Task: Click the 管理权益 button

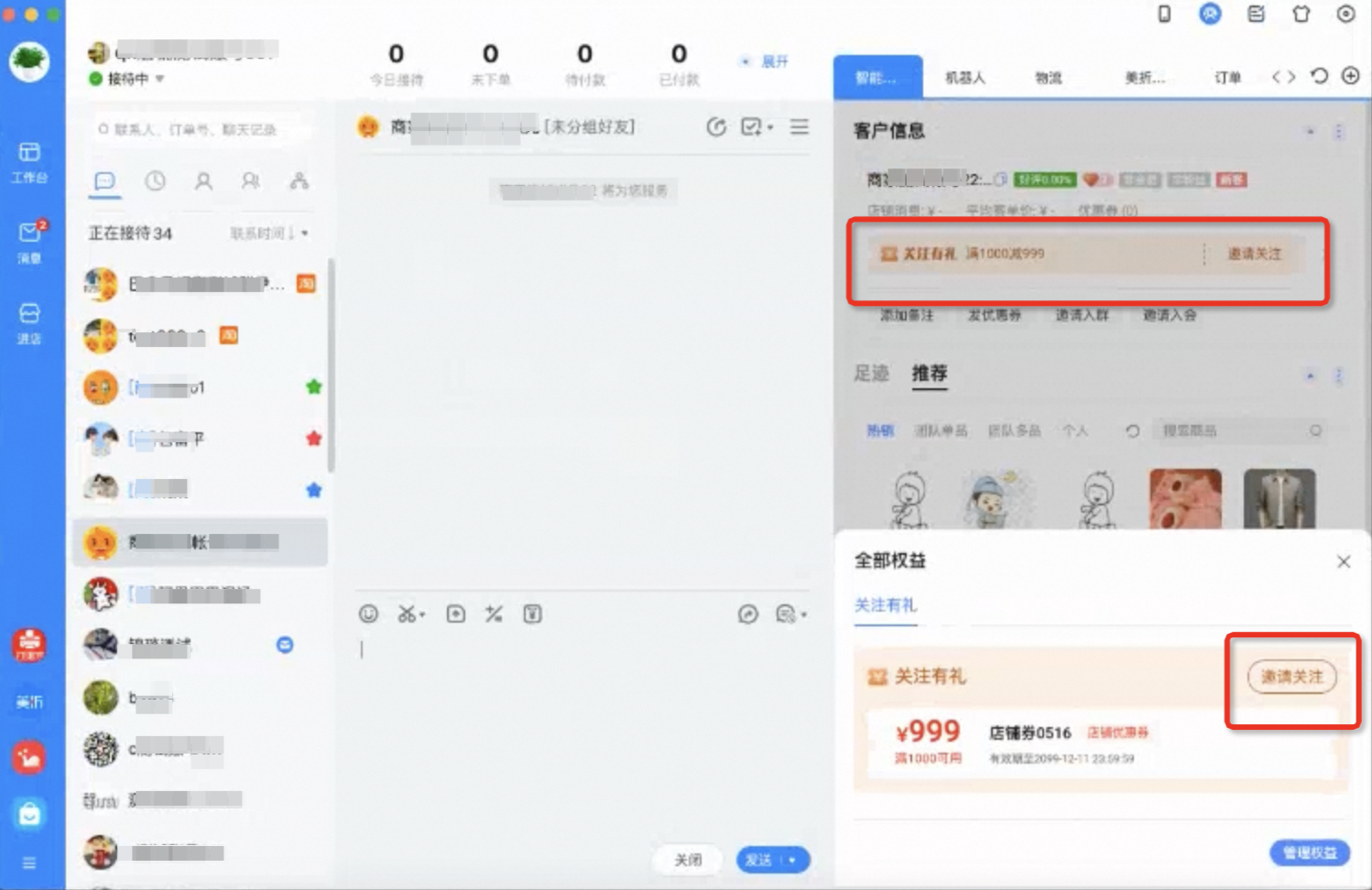Action: click(x=1310, y=852)
